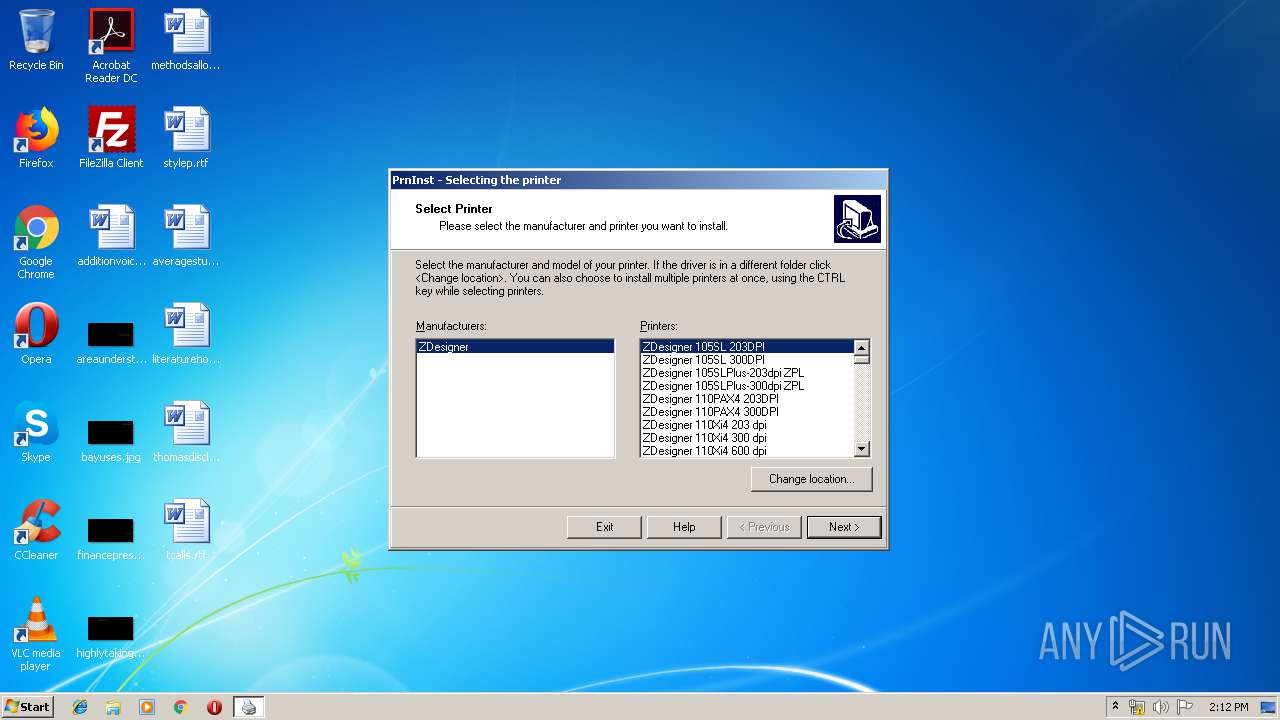Show hidden tray icons arrow

pos(1115,707)
